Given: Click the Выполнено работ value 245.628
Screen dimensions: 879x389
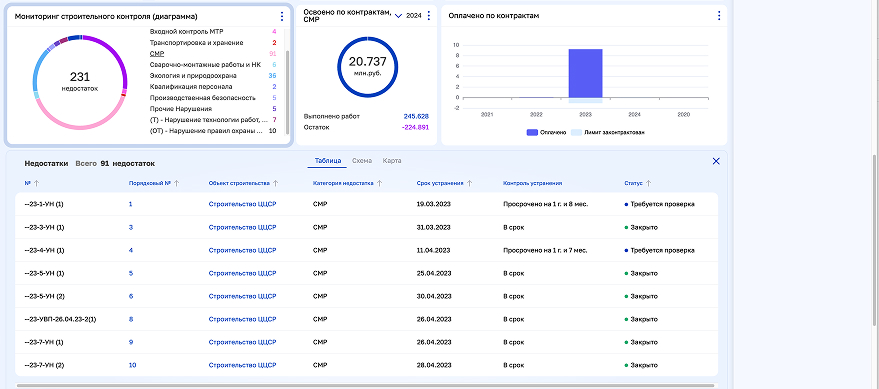Looking at the screenshot, I should point(416,116).
